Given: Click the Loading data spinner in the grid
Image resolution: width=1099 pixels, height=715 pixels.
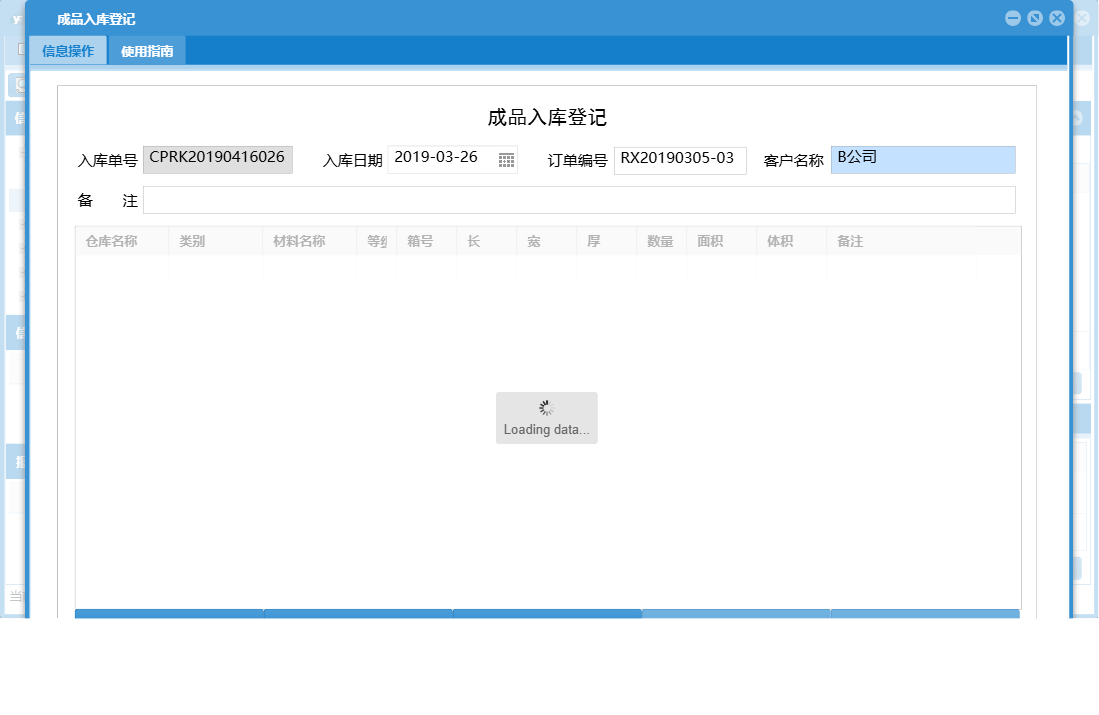Looking at the screenshot, I should click(546, 417).
